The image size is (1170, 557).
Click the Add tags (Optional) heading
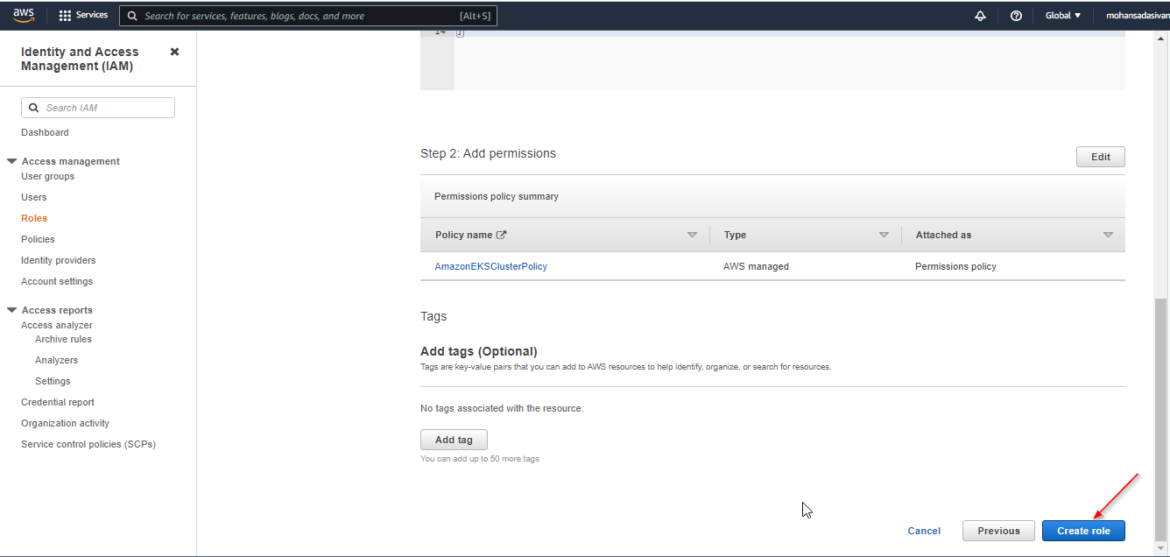(x=479, y=351)
